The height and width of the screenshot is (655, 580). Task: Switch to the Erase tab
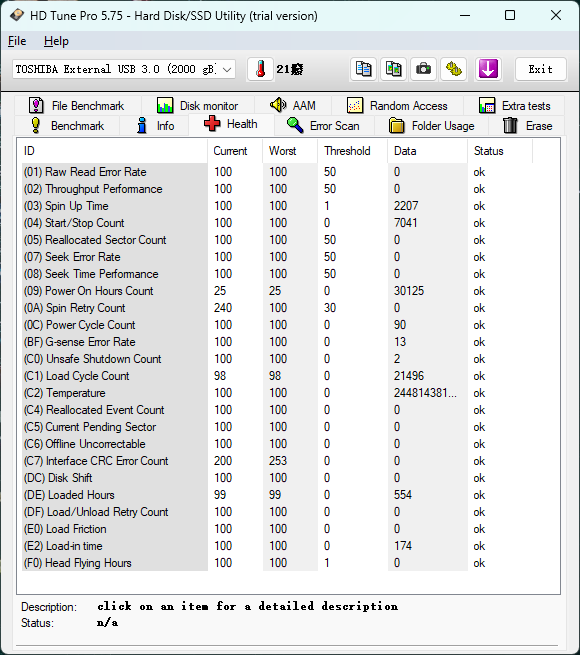(x=527, y=126)
